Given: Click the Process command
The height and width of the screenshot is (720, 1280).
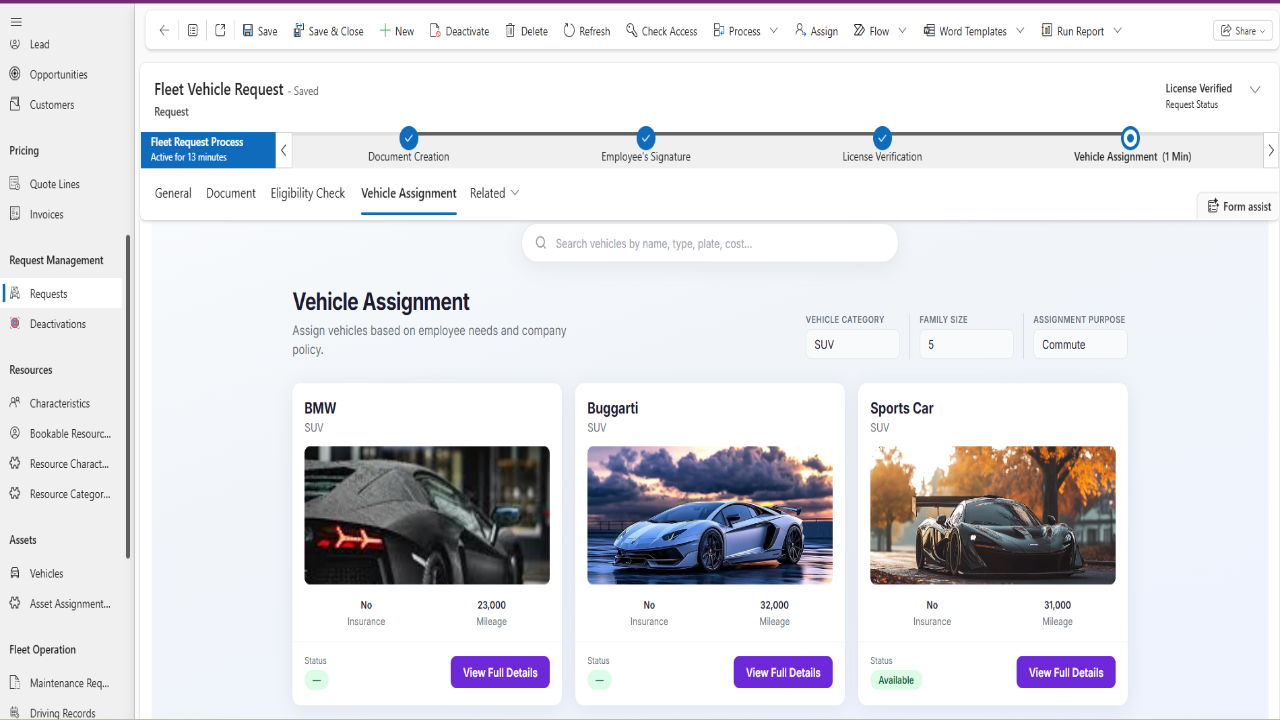Looking at the screenshot, I should click(737, 31).
